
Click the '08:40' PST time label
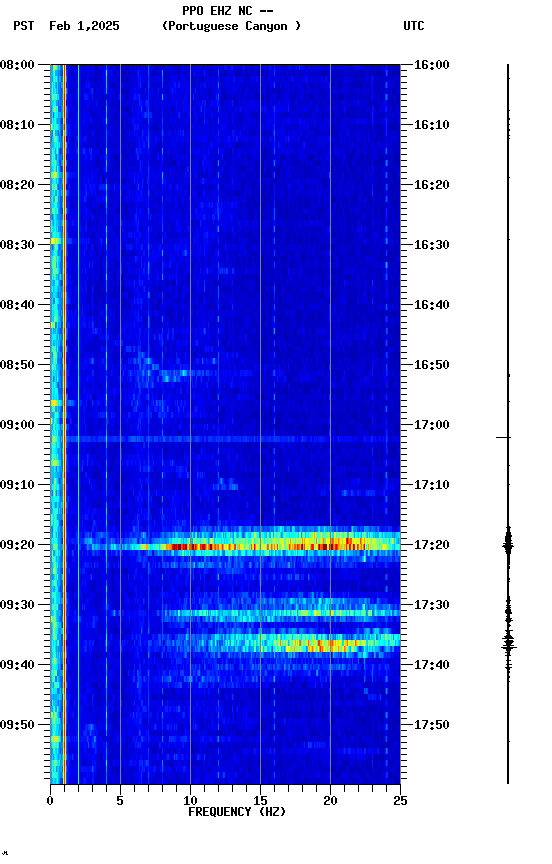[17, 305]
